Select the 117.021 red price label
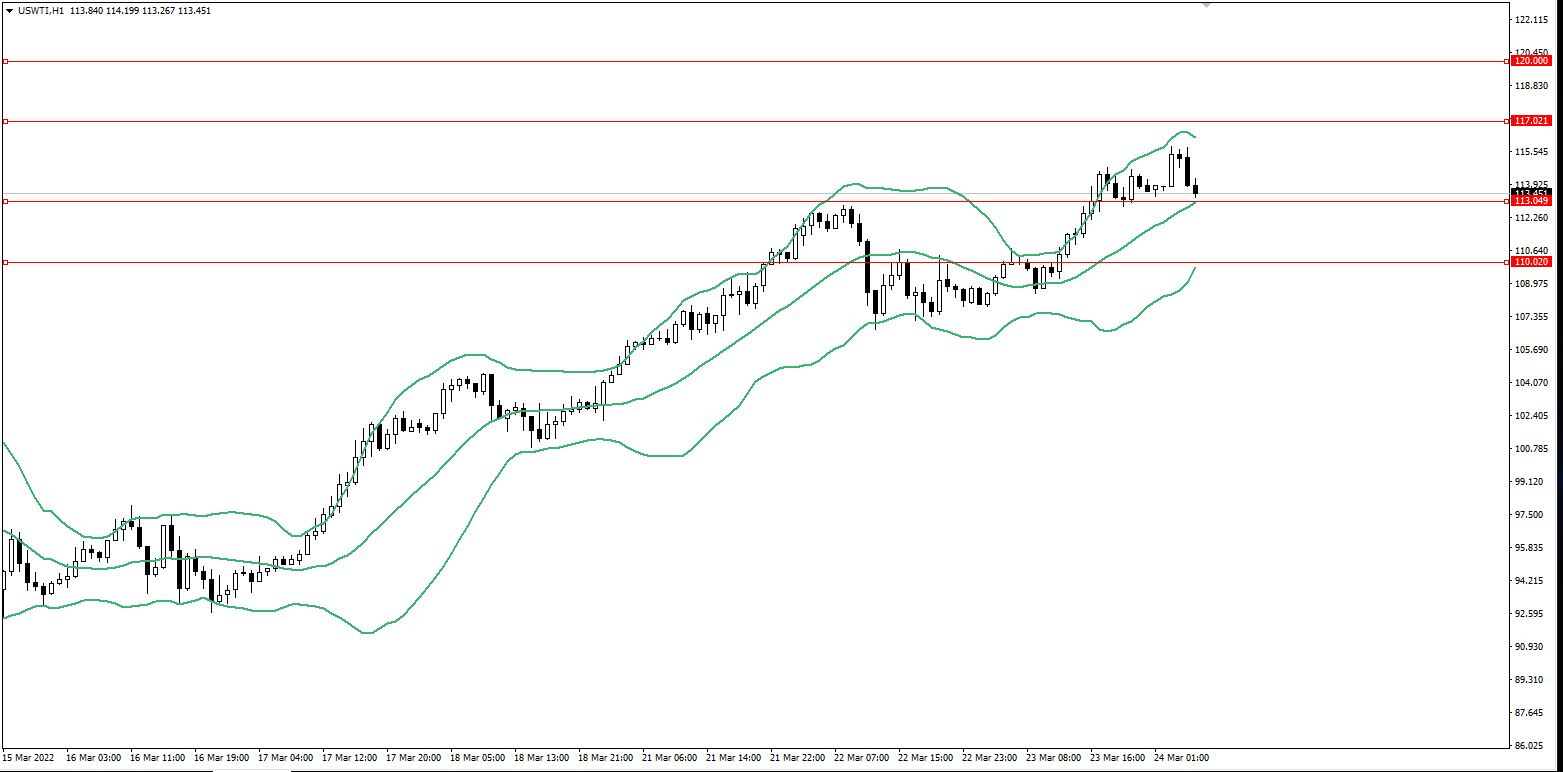1563x772 pixels. pos(1531,121)
